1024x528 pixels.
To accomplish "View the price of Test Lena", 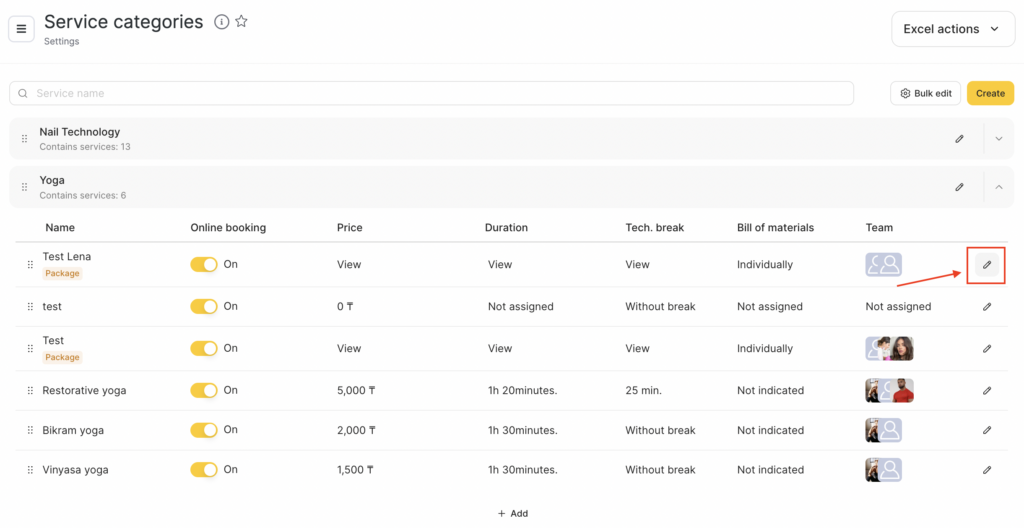I will (x=349, y=265).
